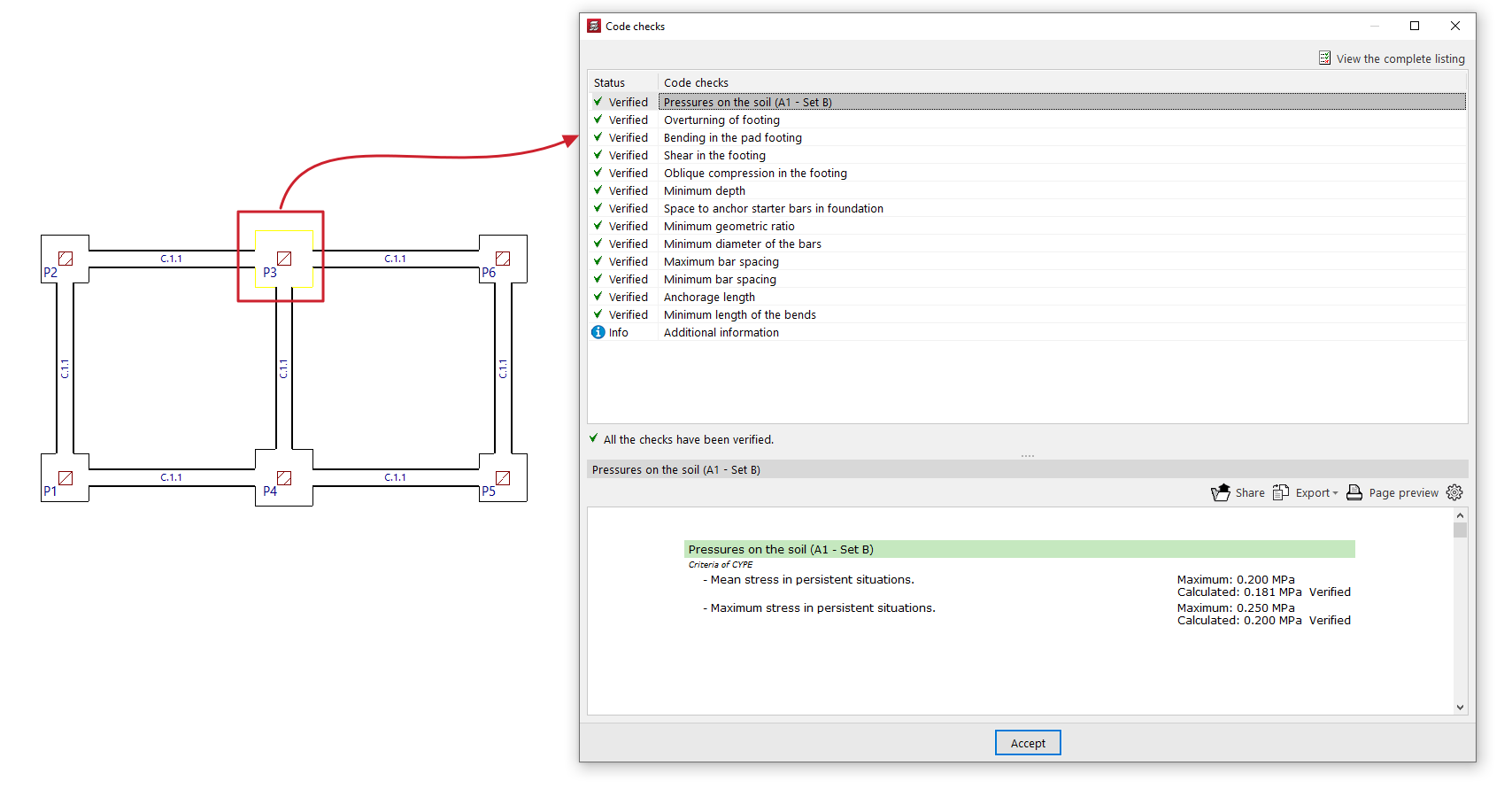Viewport: 1512px width, 789px height.
Task: Select Oblique compression in the footing row
Action: [1027, 173]
